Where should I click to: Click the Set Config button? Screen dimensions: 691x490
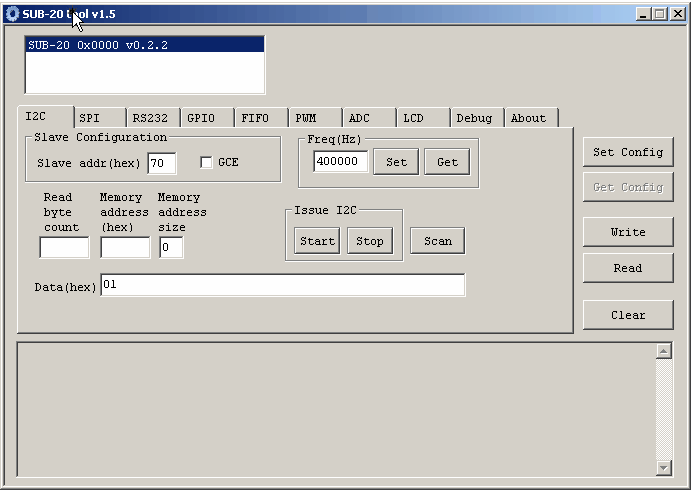628,152
